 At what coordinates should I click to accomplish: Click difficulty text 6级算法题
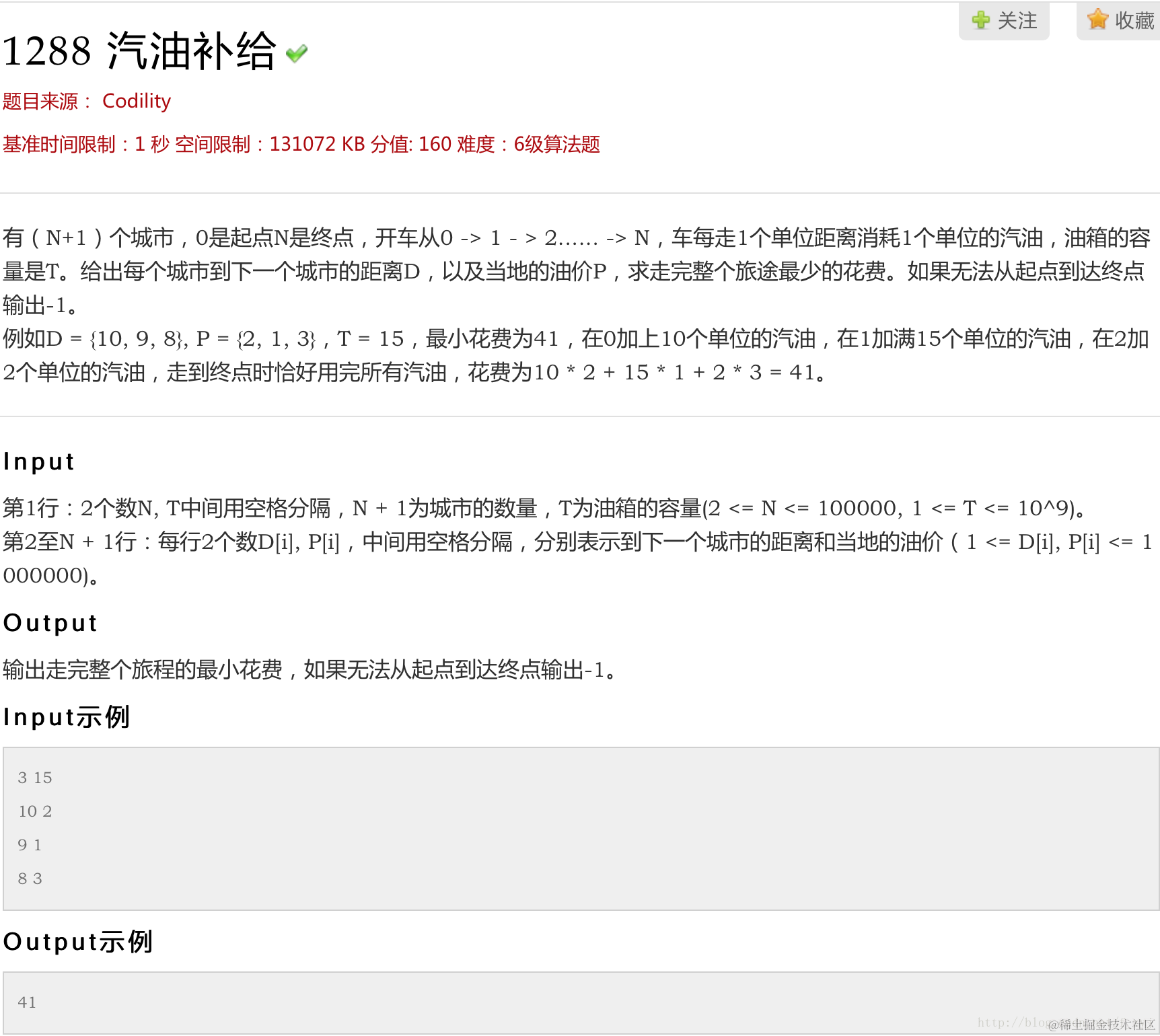(556, 144)
